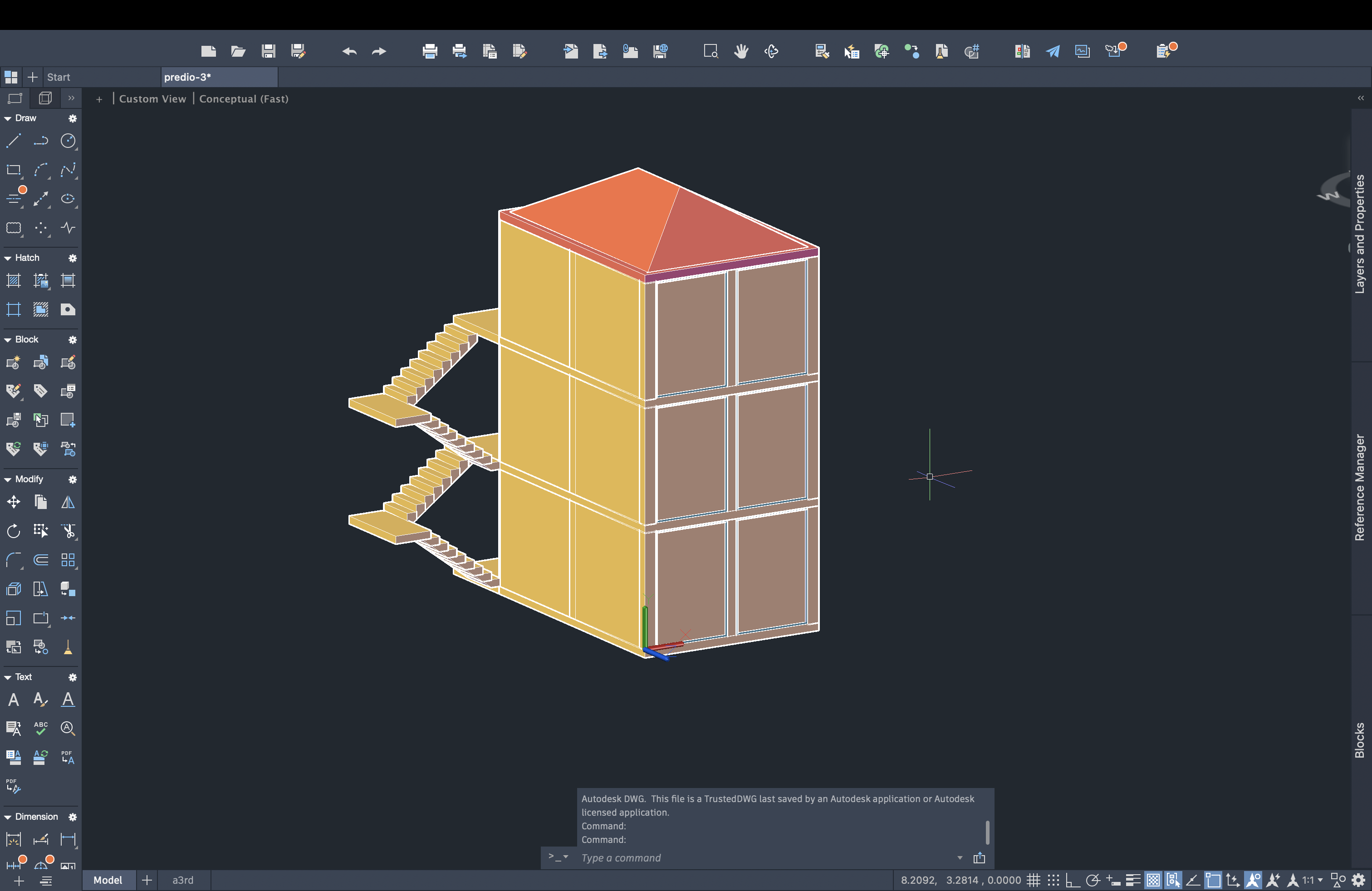Click the Pan hand icon in toolbar
The image size is (1372, 891).
click(741, 51)
